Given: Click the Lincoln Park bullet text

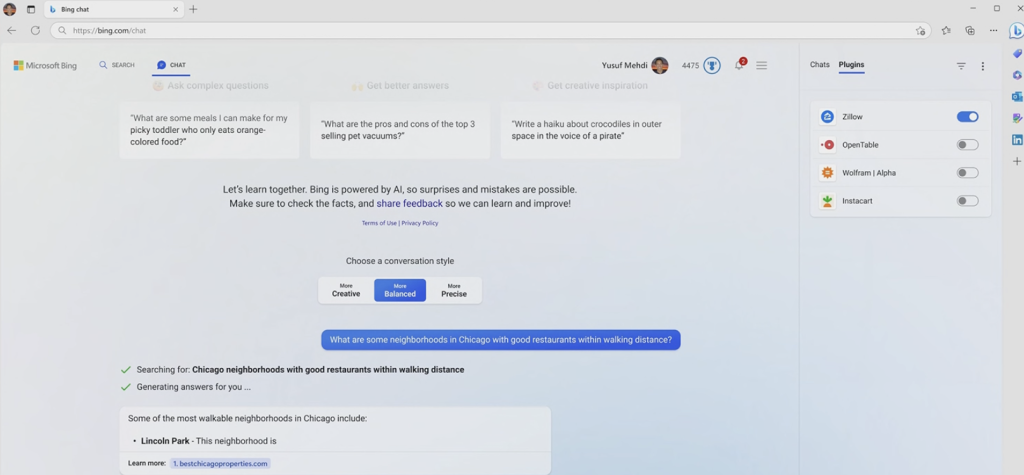Looking at the screenshot, I should [208, 441].
